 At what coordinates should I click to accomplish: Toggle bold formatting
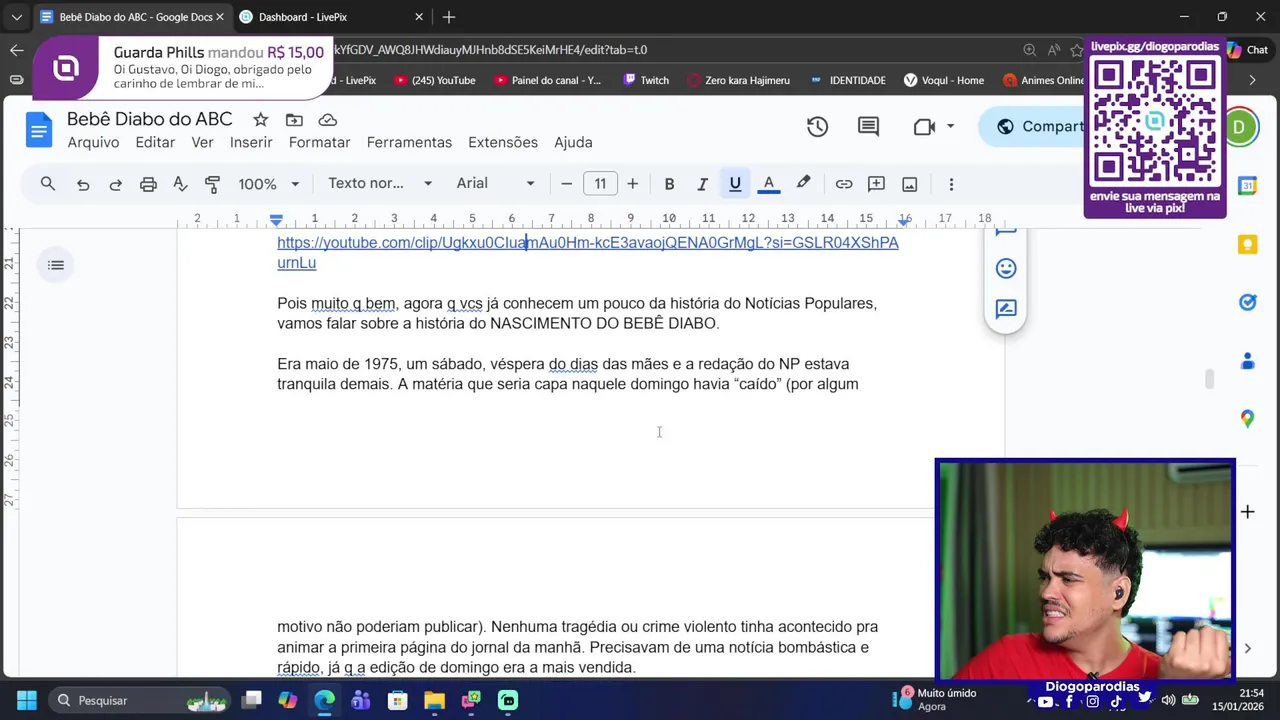[x=669, y=184]
